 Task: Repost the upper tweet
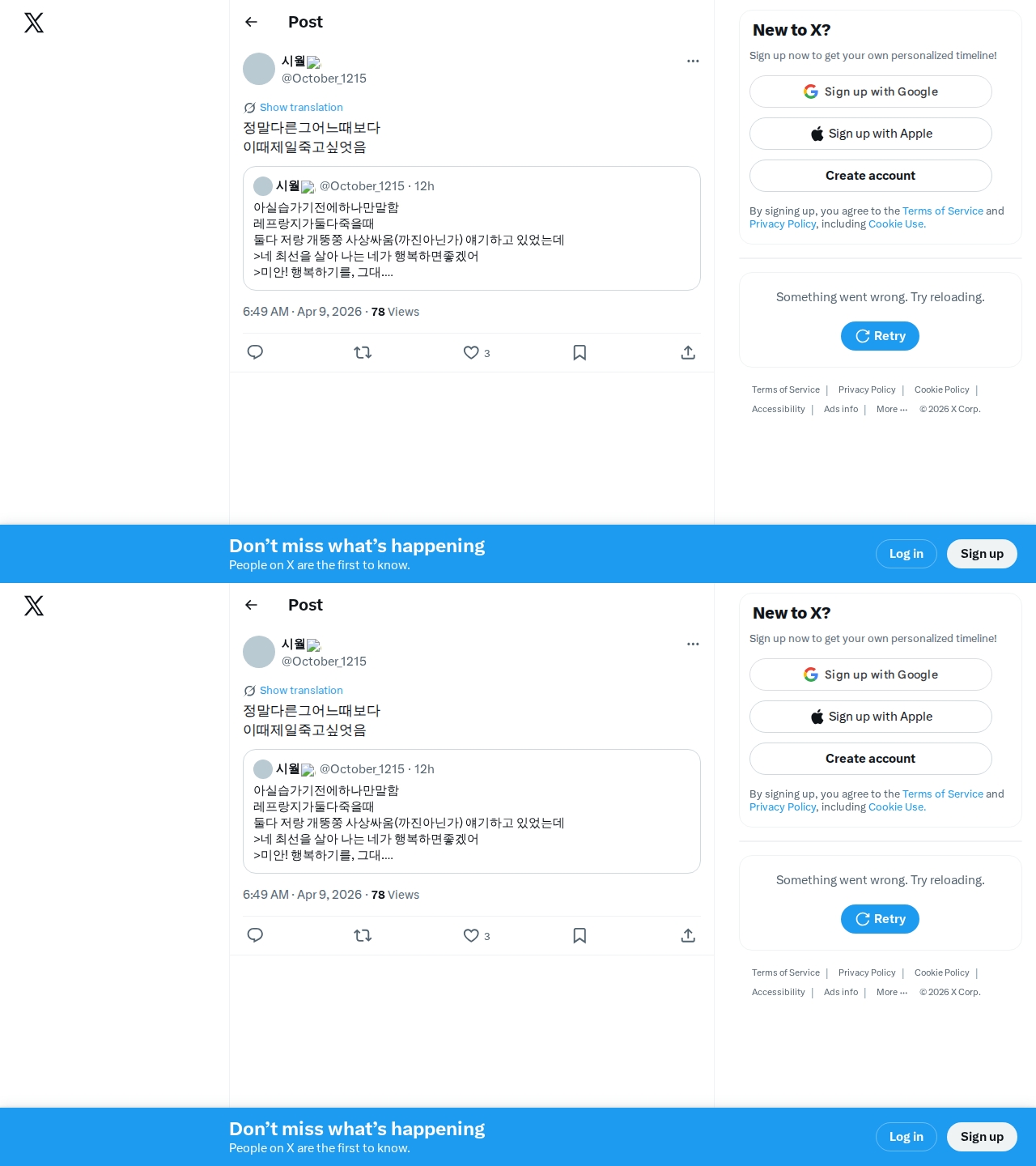coord(363,352)
